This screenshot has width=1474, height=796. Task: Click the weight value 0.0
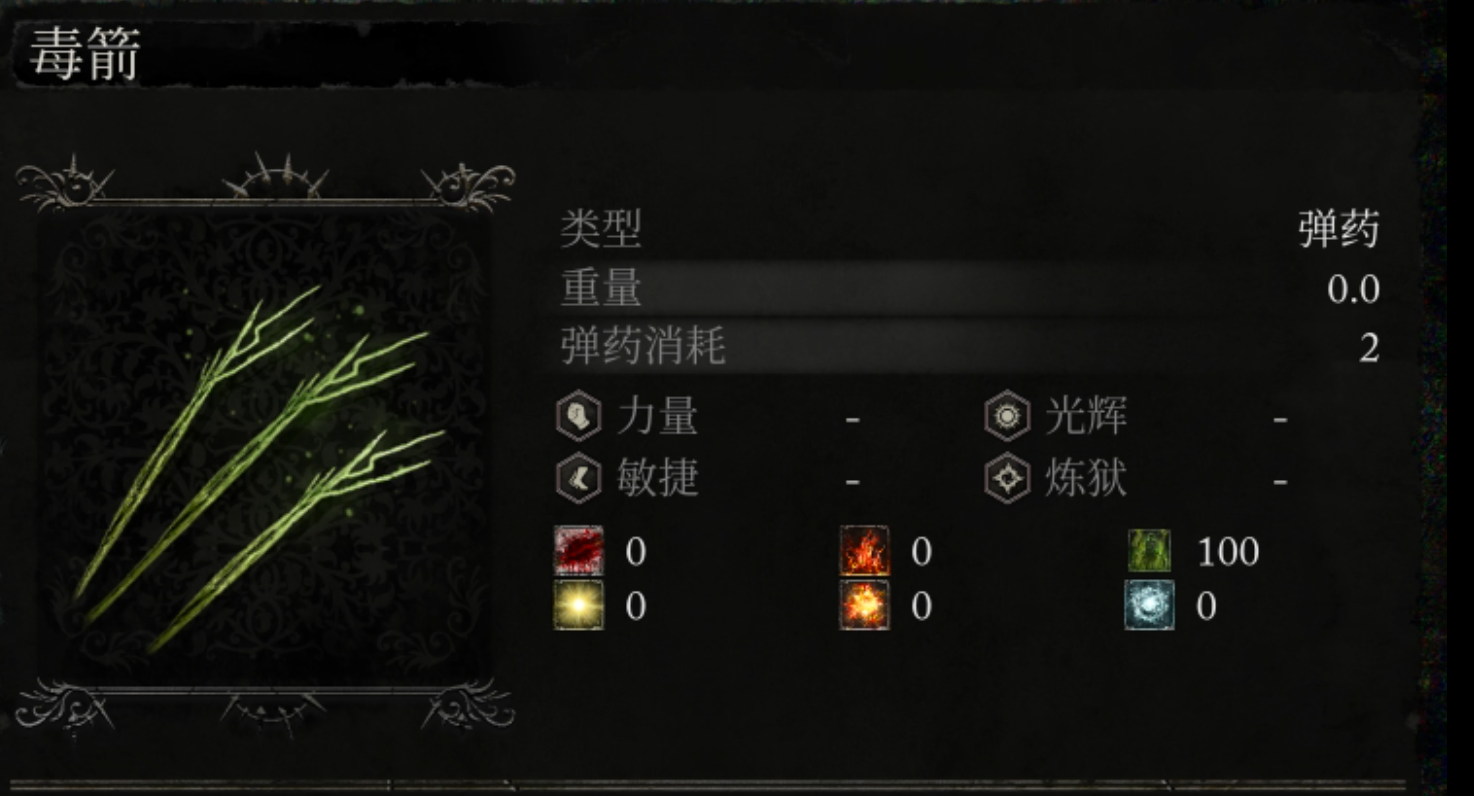tap(1354, 290)
